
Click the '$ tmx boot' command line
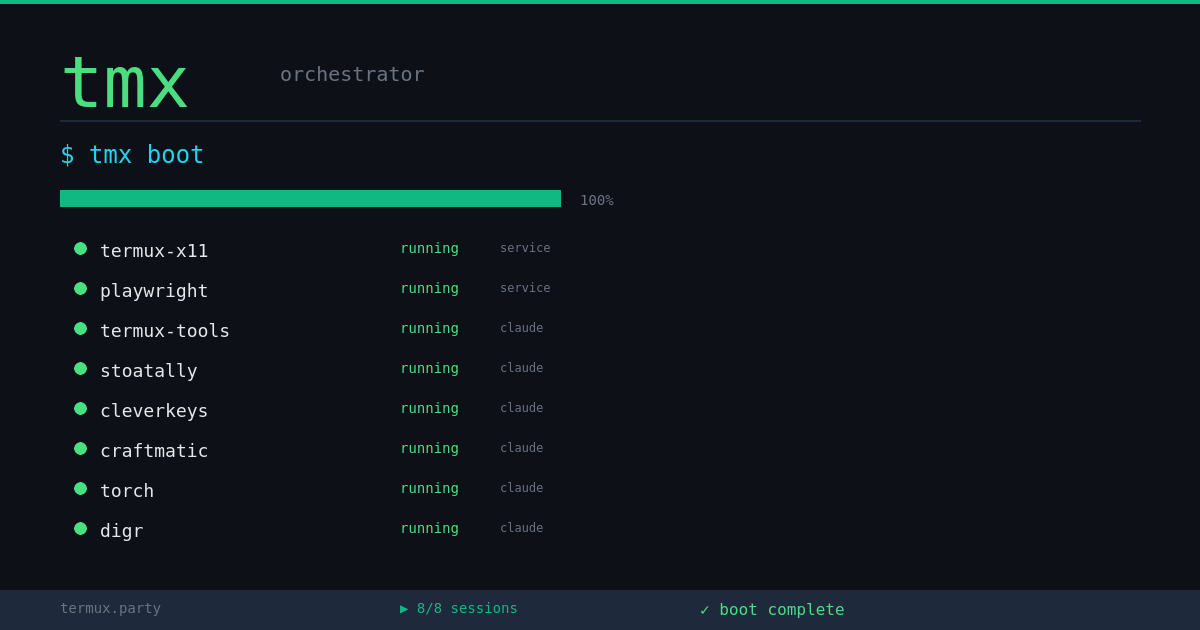click(x=132, y=155)
